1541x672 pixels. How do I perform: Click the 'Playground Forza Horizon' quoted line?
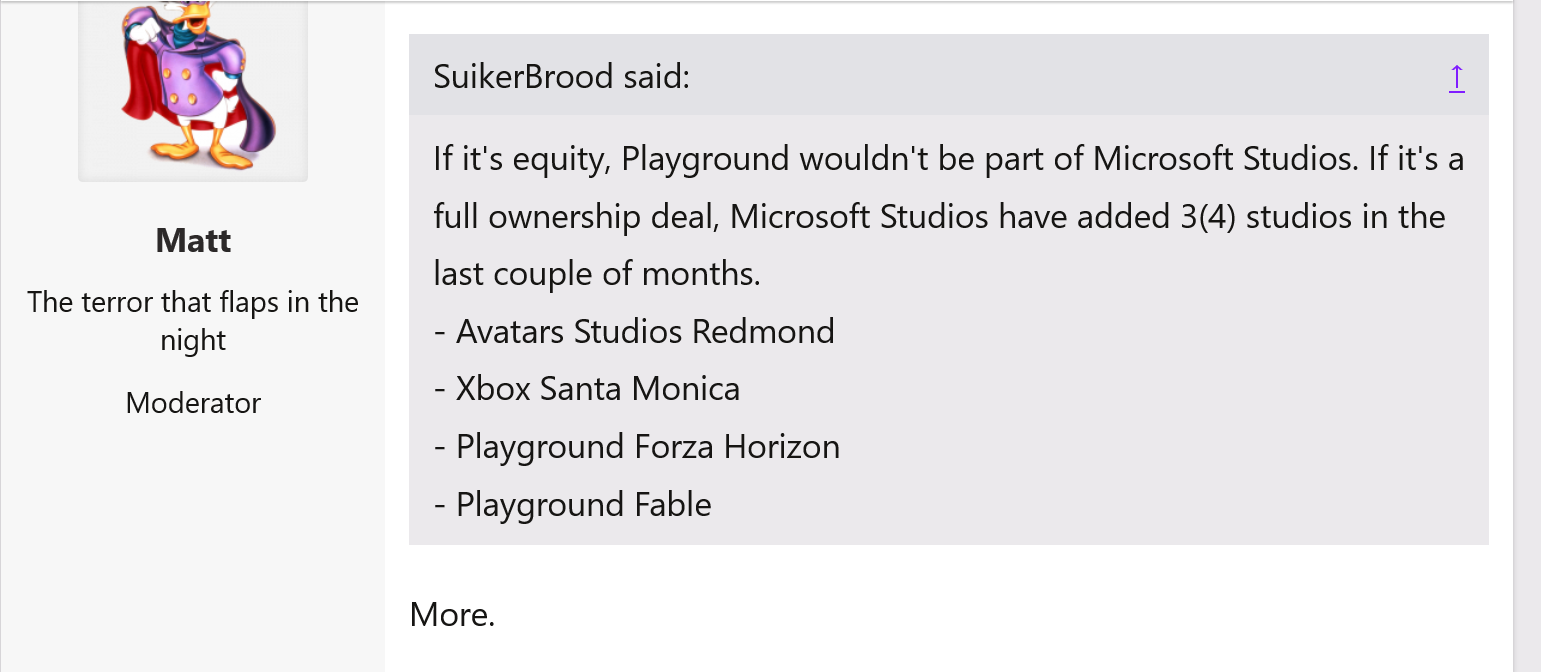pyautogui.click(x=637, y=446)
